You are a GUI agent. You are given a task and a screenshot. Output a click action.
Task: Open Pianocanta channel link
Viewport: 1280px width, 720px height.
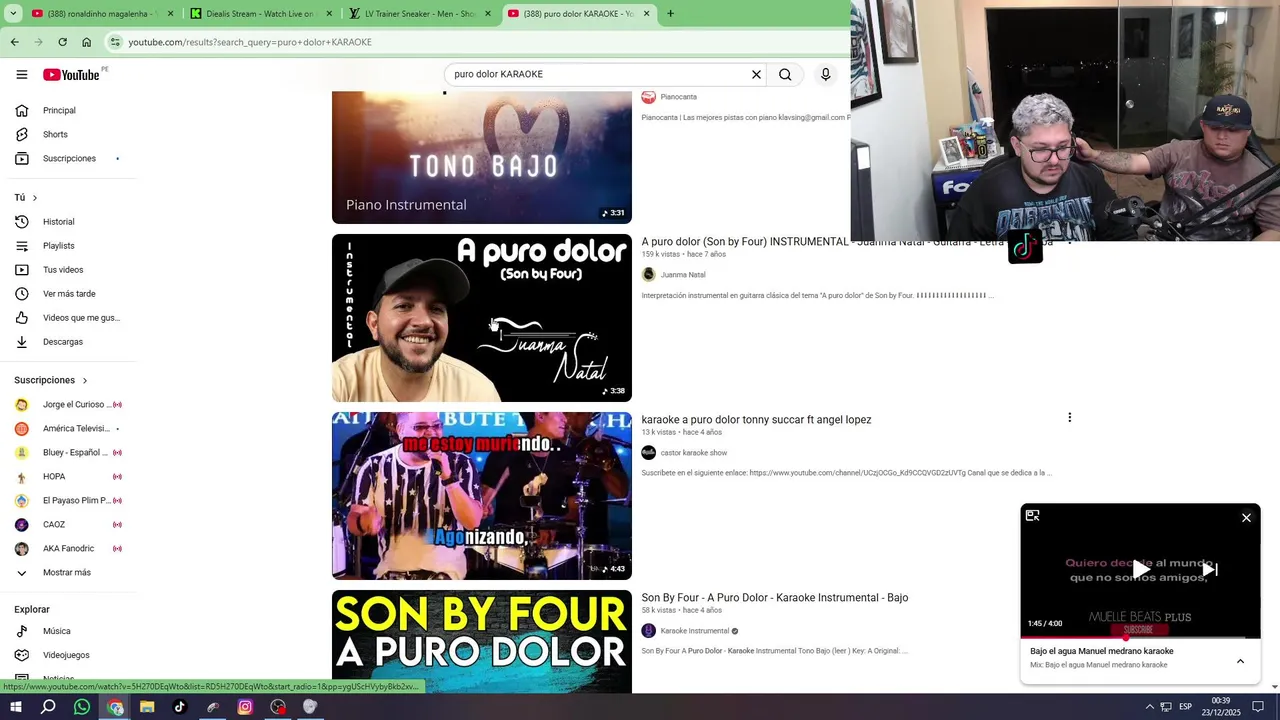(678, 97)
